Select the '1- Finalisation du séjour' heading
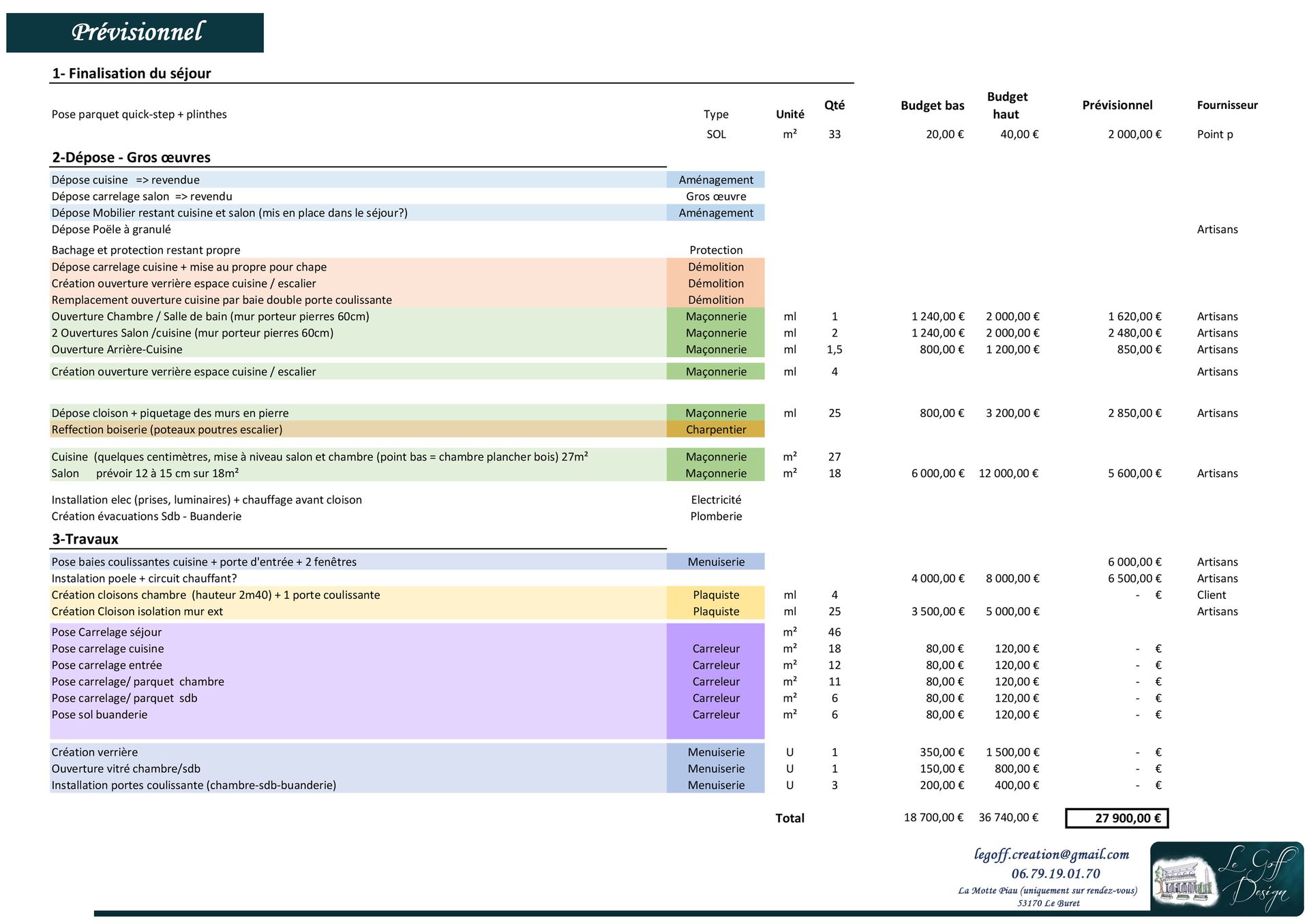1309x924 pixels. coord(132,73)
